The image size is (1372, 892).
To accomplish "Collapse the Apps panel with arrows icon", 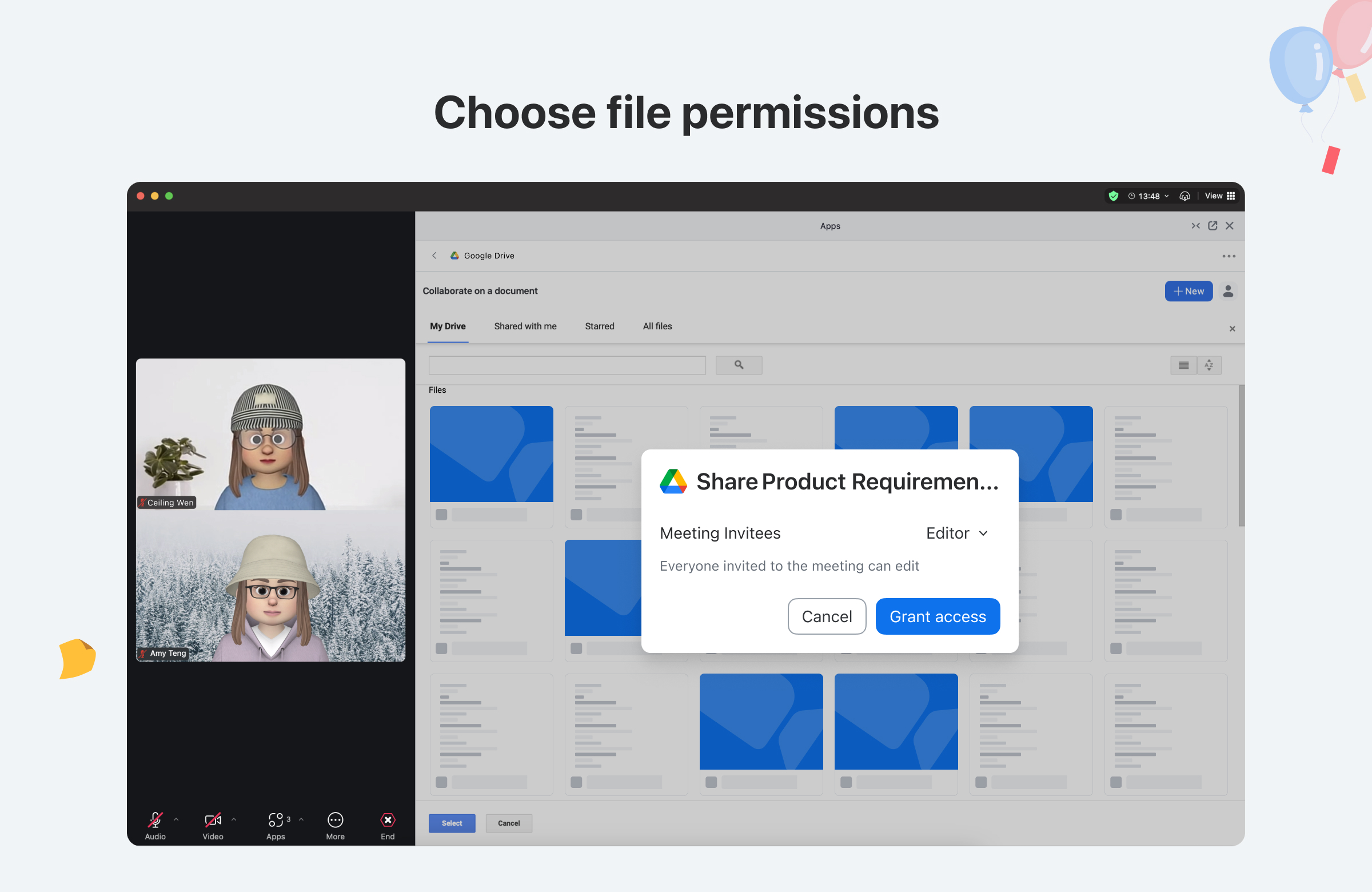I will click(1195, 226).
